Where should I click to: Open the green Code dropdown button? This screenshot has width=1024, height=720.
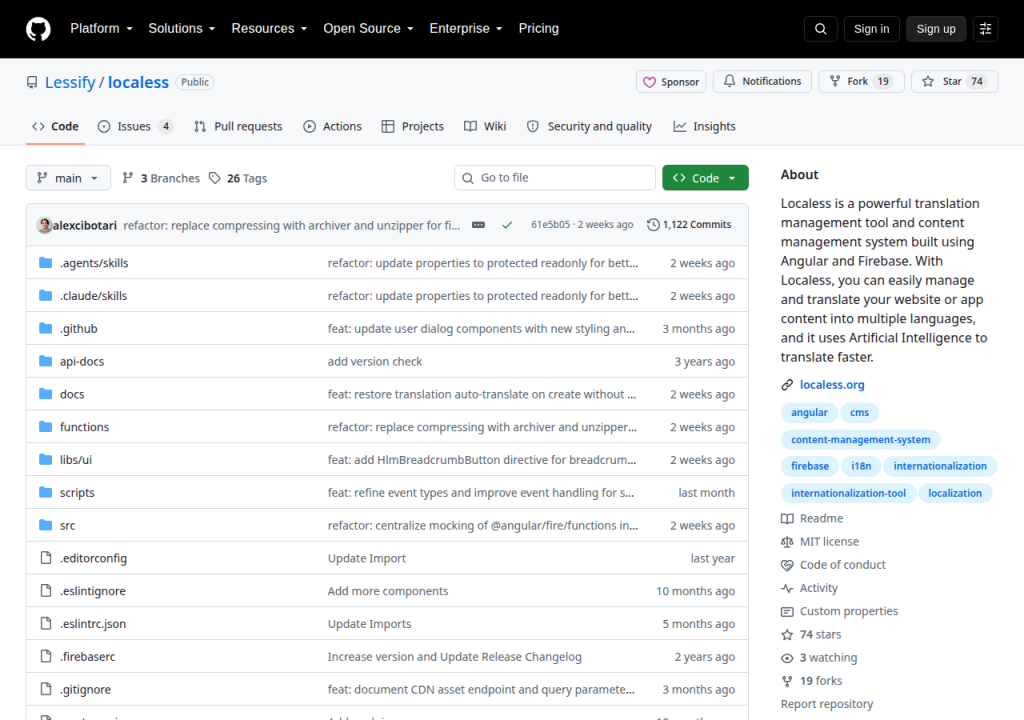[x=705, y=178]
